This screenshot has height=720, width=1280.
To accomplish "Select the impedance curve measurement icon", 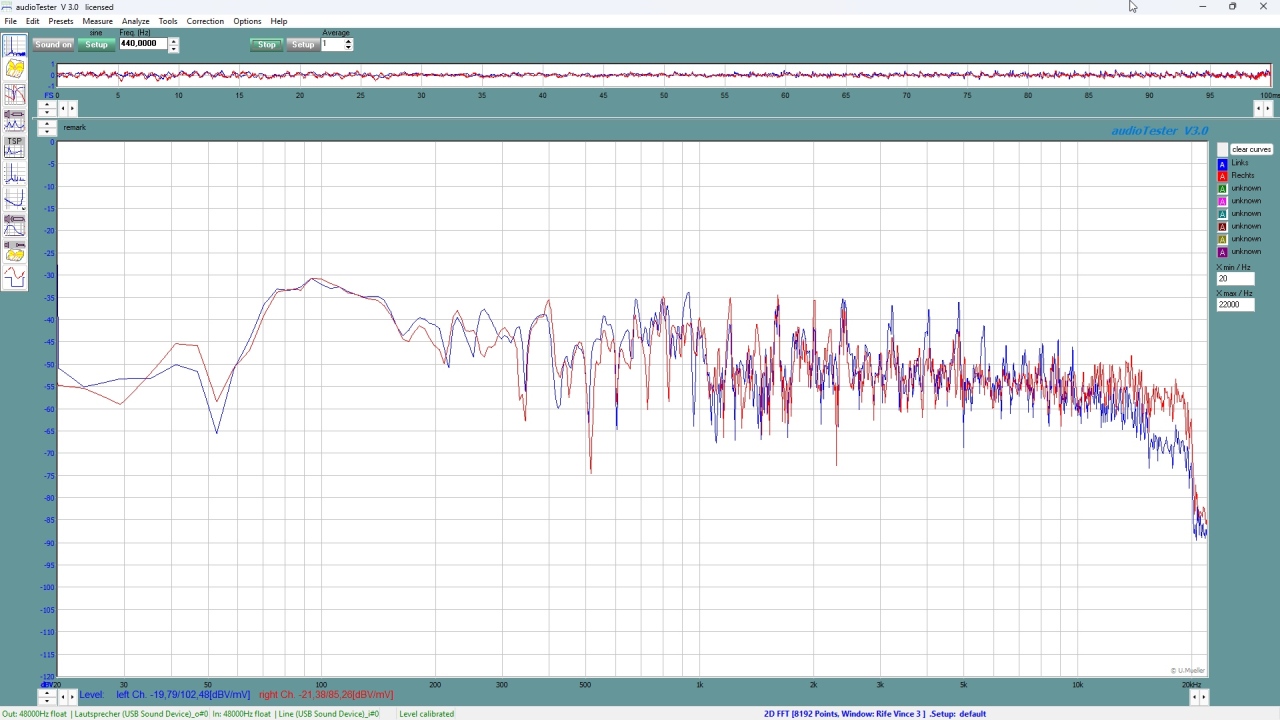I will (x=15, y=200).
